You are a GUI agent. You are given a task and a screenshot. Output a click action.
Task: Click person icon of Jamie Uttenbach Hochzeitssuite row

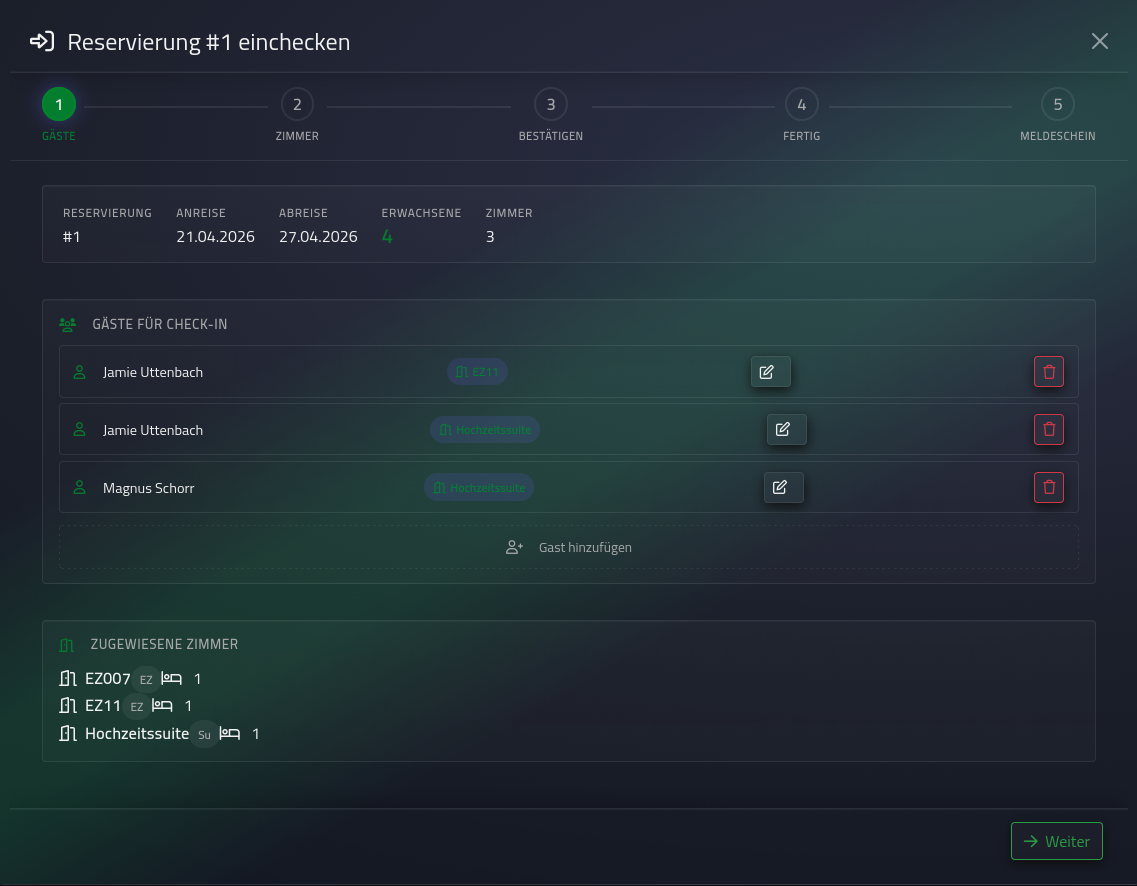[x=80, y=430]
